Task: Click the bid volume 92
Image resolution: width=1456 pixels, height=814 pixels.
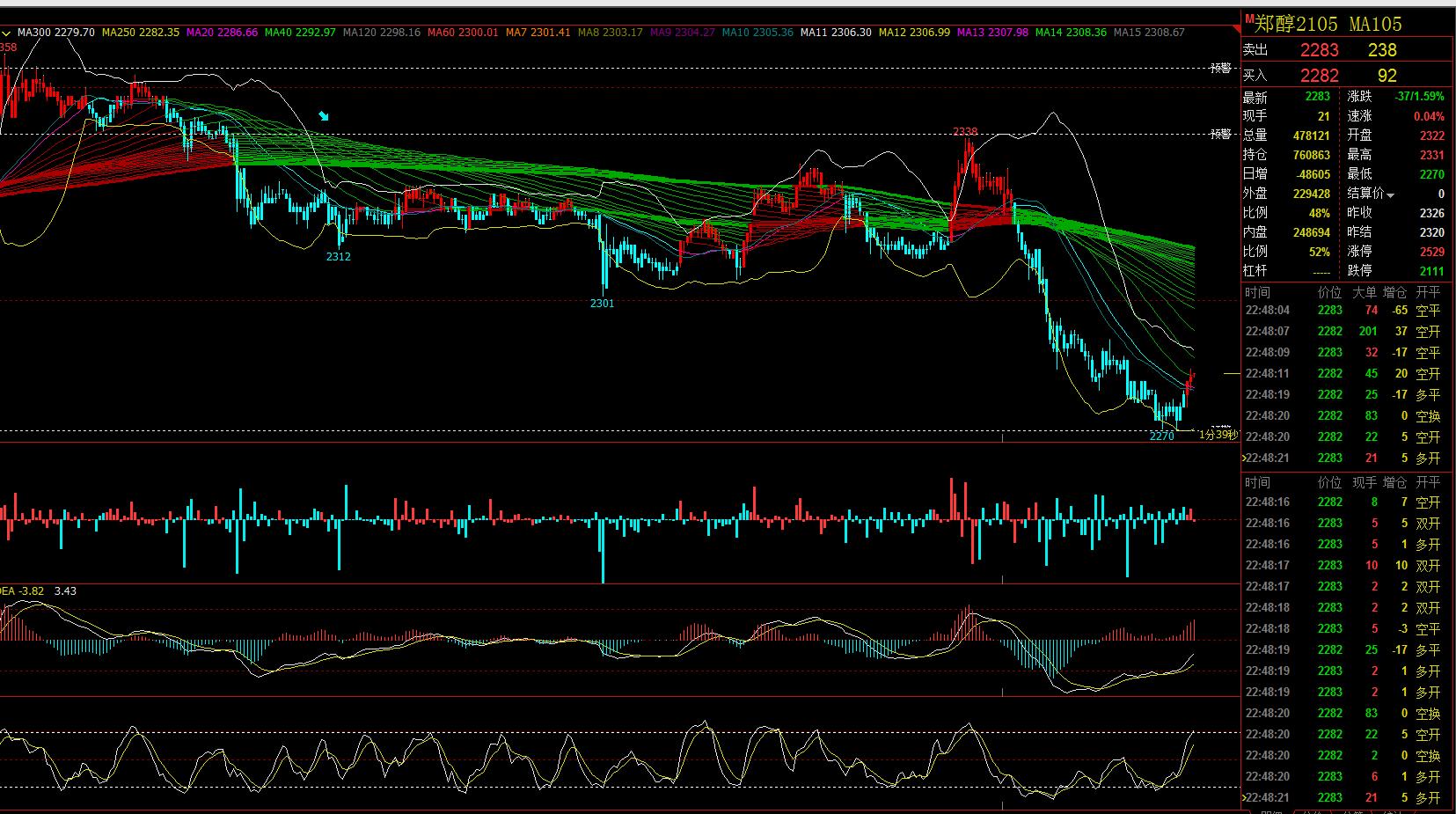Action: 1387,76
